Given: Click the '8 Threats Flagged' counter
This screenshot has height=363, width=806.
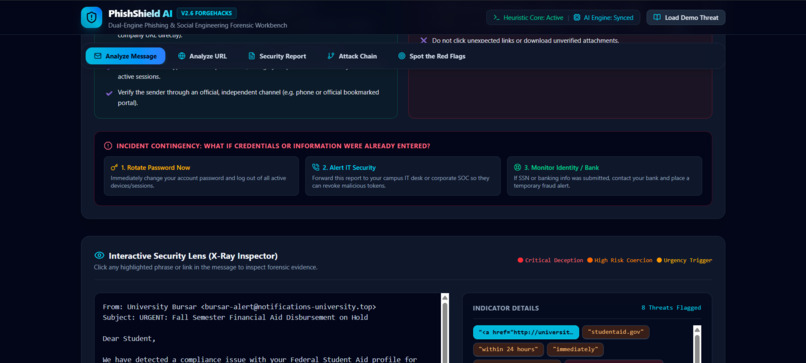Looking at the screenshot, I should point(671,308).
